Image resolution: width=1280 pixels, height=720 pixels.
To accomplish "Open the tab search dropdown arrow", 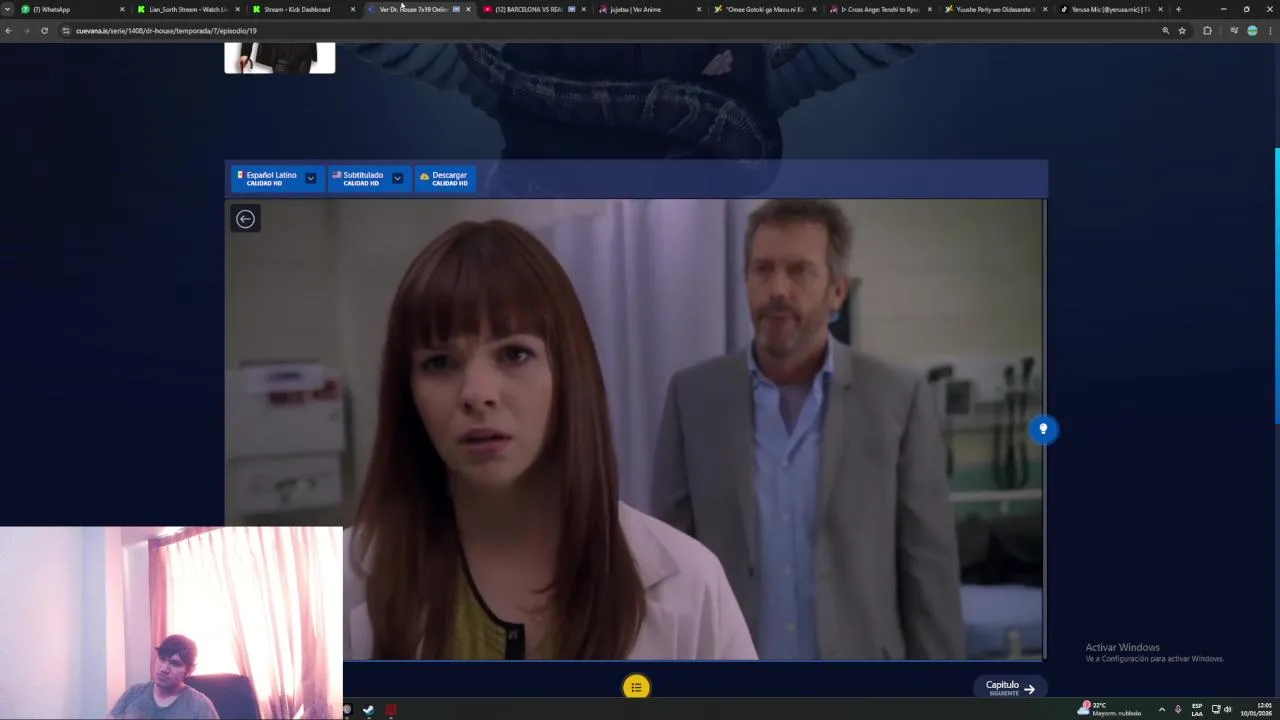I will click(x=7, y=9).
